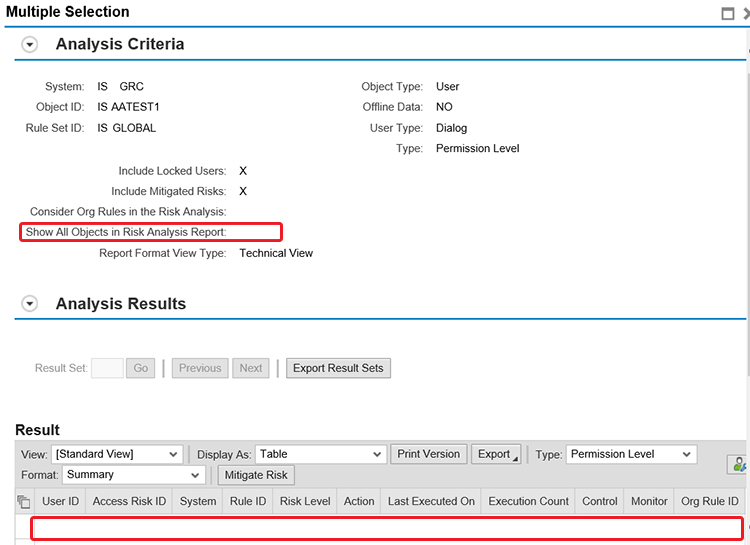
Task: Click the Export Result Sets button
Action: pyautogui.click(x=338, y=368)
